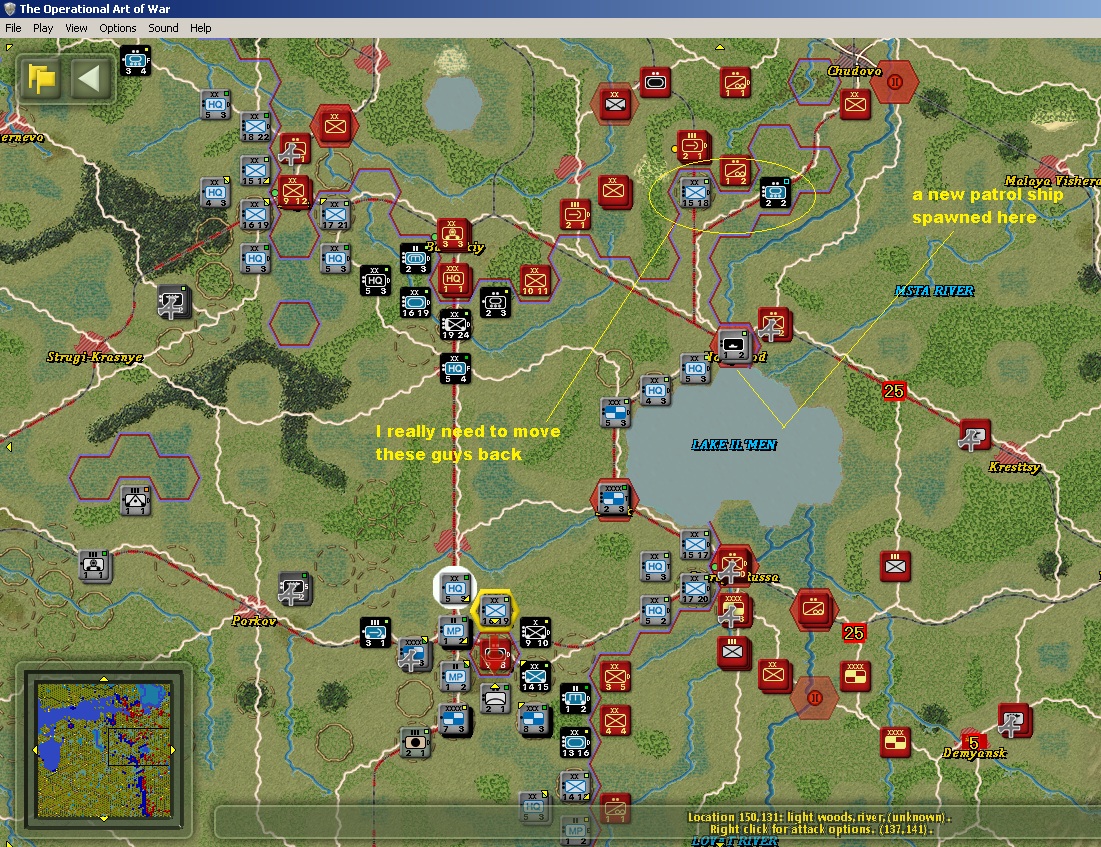
Task: Select black motorized unit 19 24
Action: coord(455,324)
